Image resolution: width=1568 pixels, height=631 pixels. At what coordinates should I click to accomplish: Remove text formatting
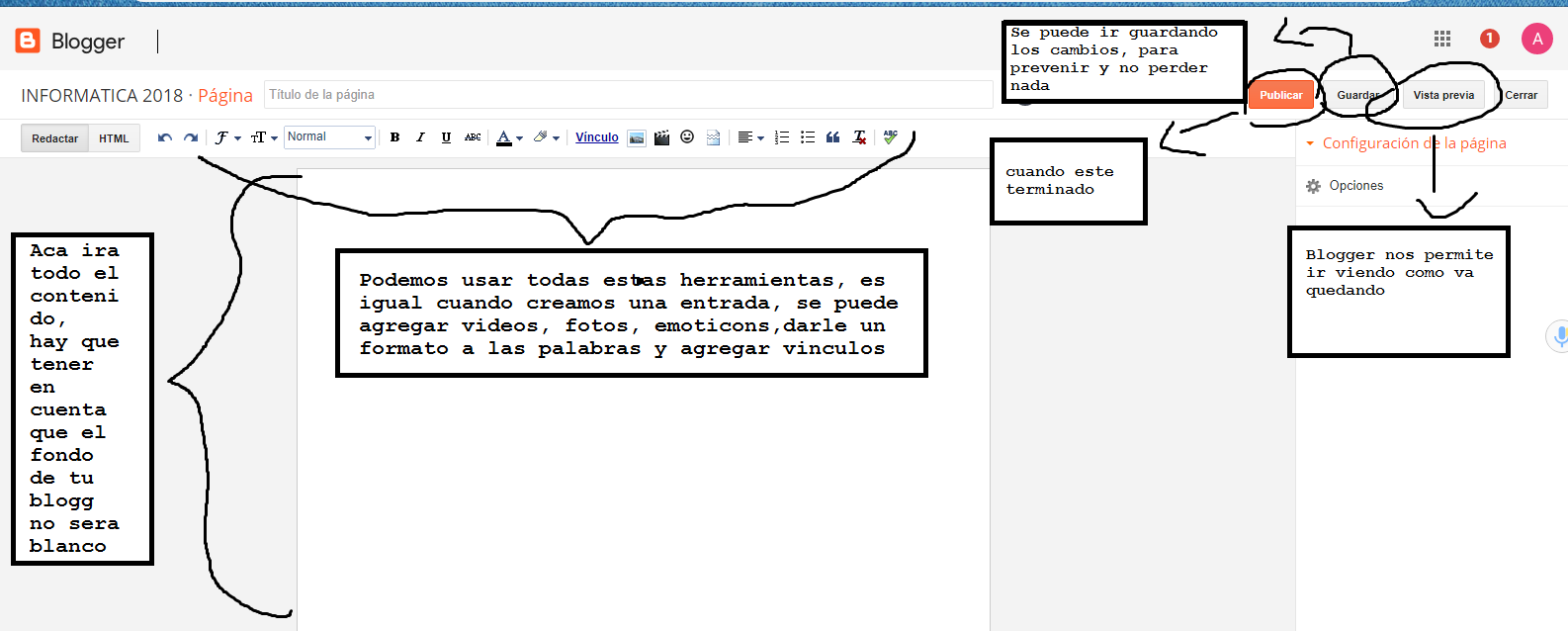tap(859, 137)
